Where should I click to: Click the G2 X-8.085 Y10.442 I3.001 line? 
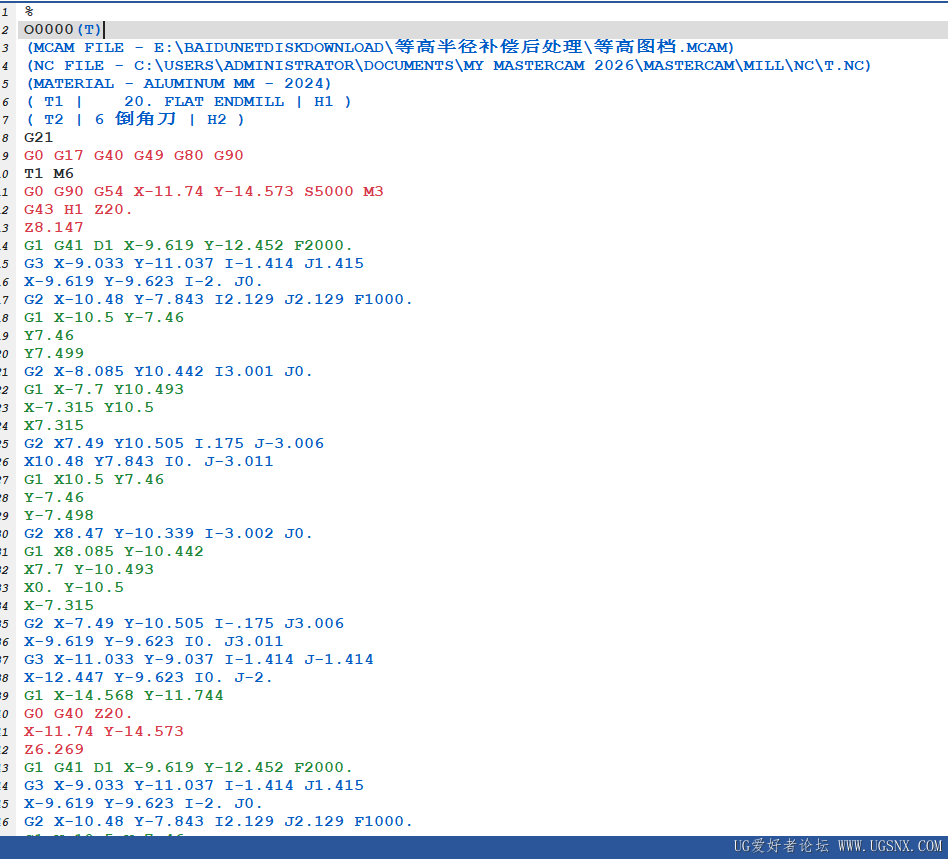pos(168,371)
